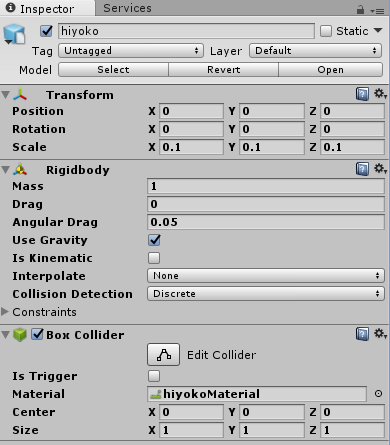Disable Use Gravity checkbox

point(154,240)
